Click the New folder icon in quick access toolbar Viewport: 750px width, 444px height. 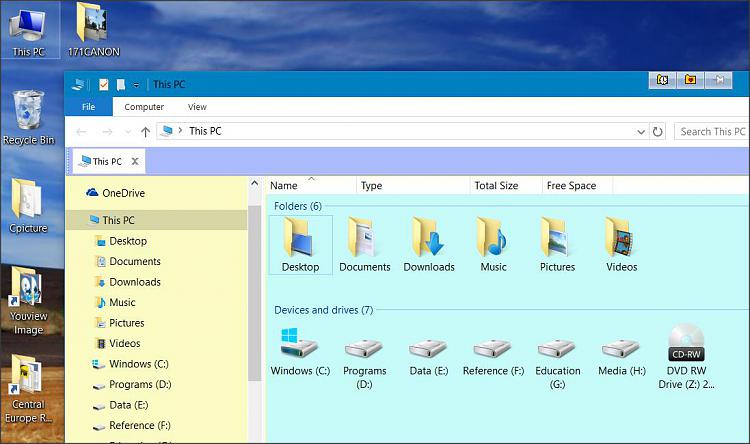tap(121, 85)
